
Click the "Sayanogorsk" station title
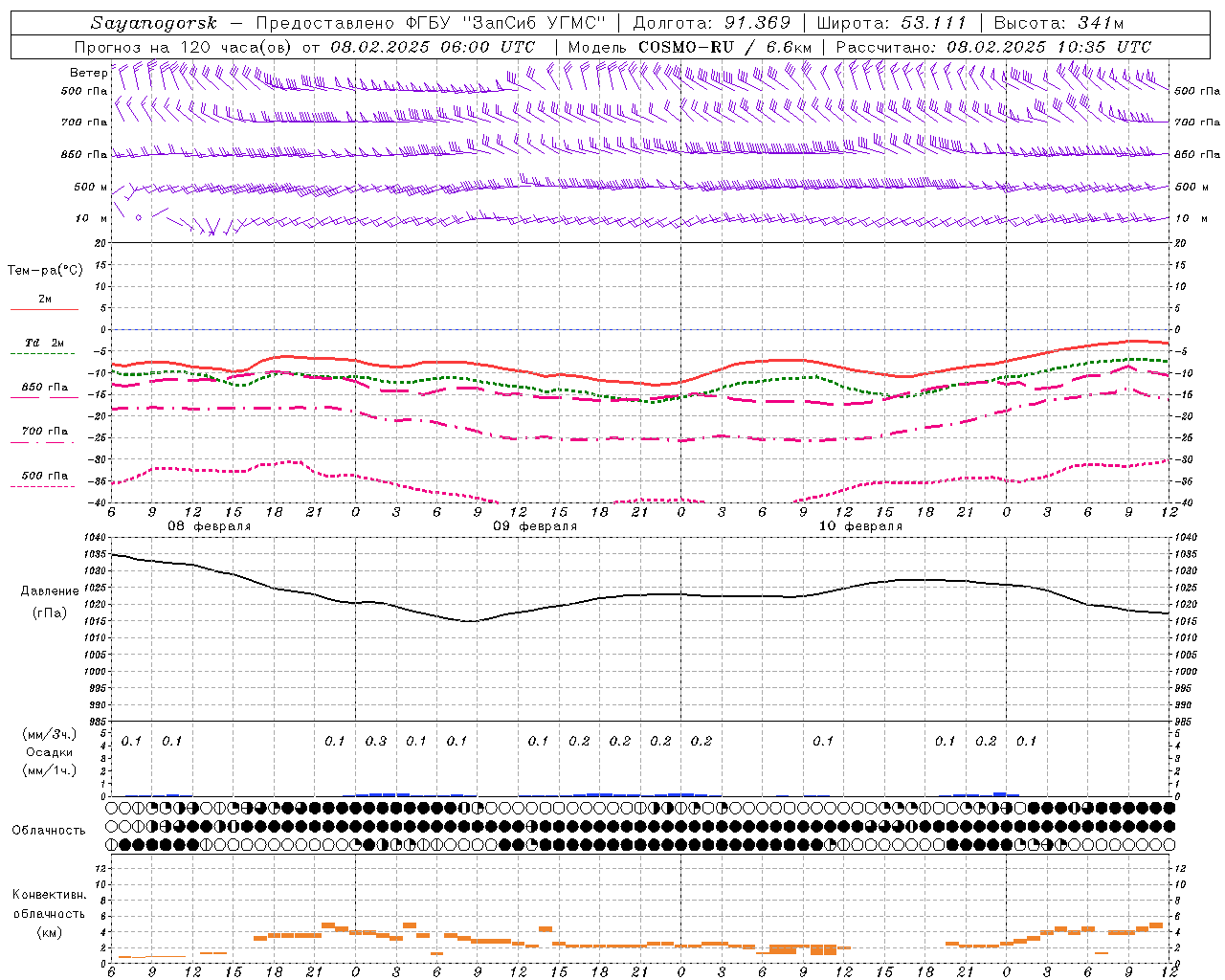point(154,23)
